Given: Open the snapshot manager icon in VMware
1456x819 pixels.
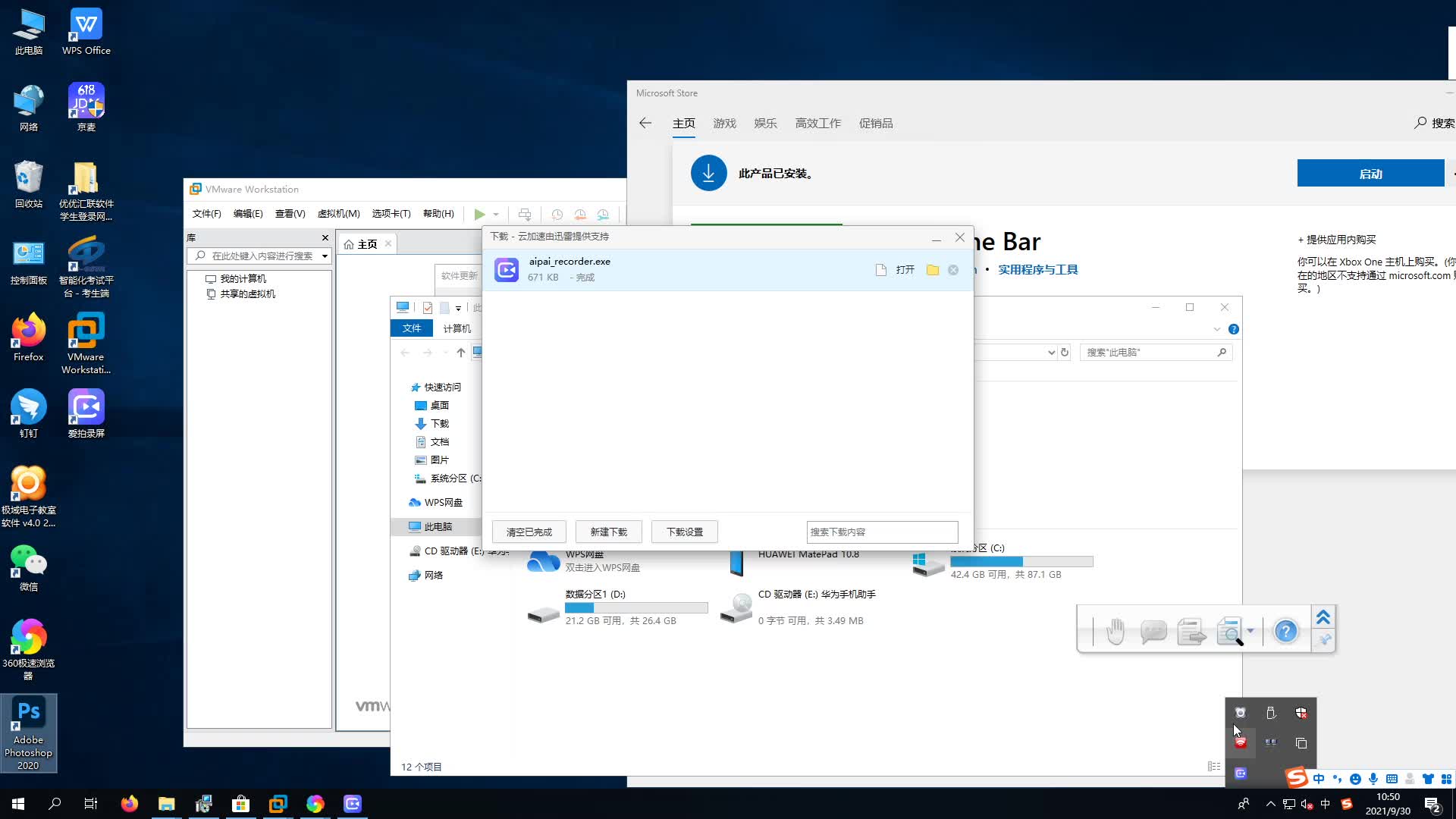Looking at the screenshot, I should pos(603,215).
